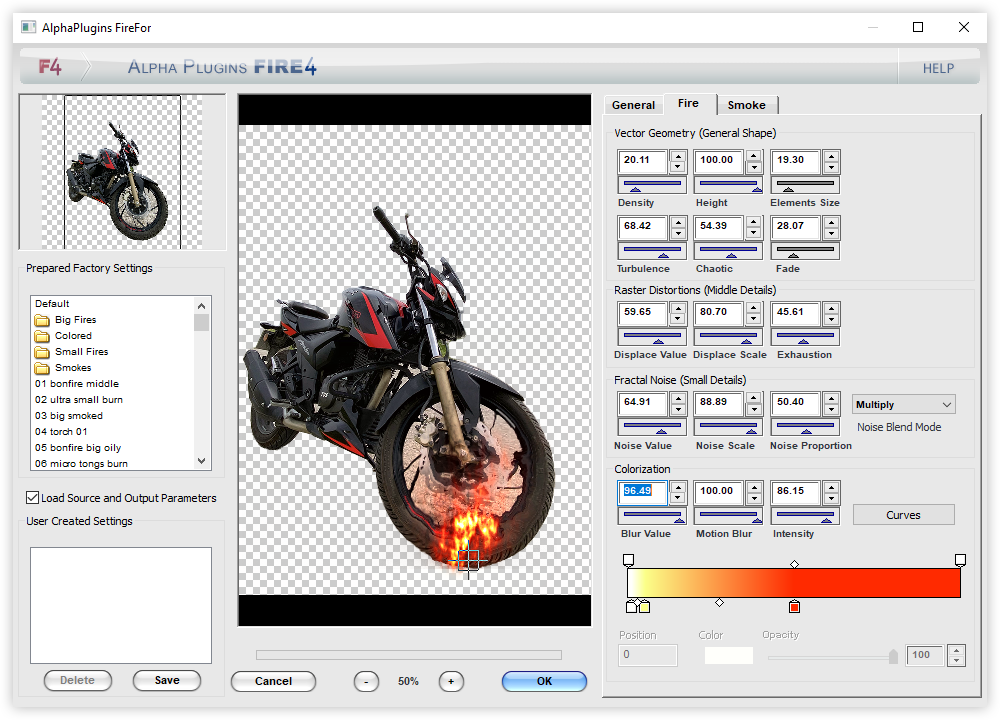Decrease Noise Proportion with down arrow

[831, 409]
